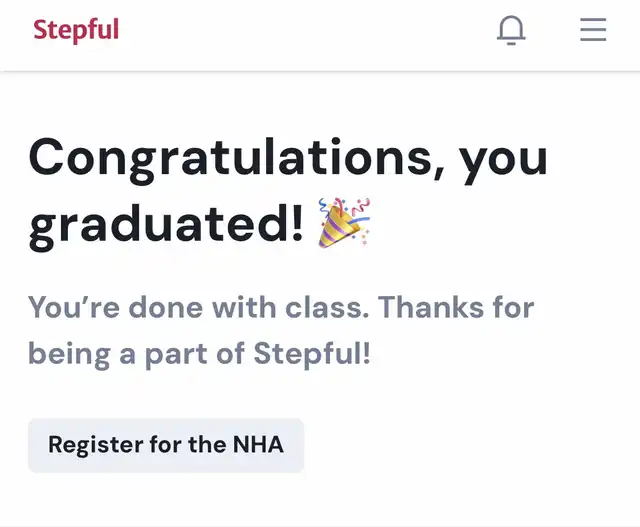The image size is (640, 527).
Task: Open the hamburger menu
Action: click(593, 29)
